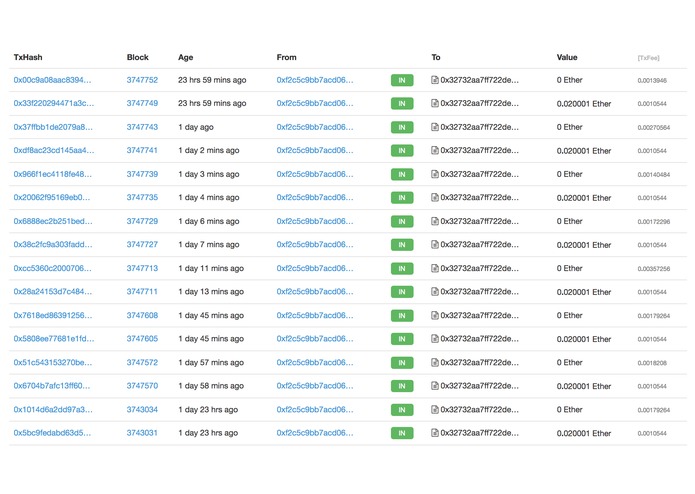The height and width of the screenshot is (494, 695).
Task: Click contract icon in block 3747729 row
Action: 435,221
